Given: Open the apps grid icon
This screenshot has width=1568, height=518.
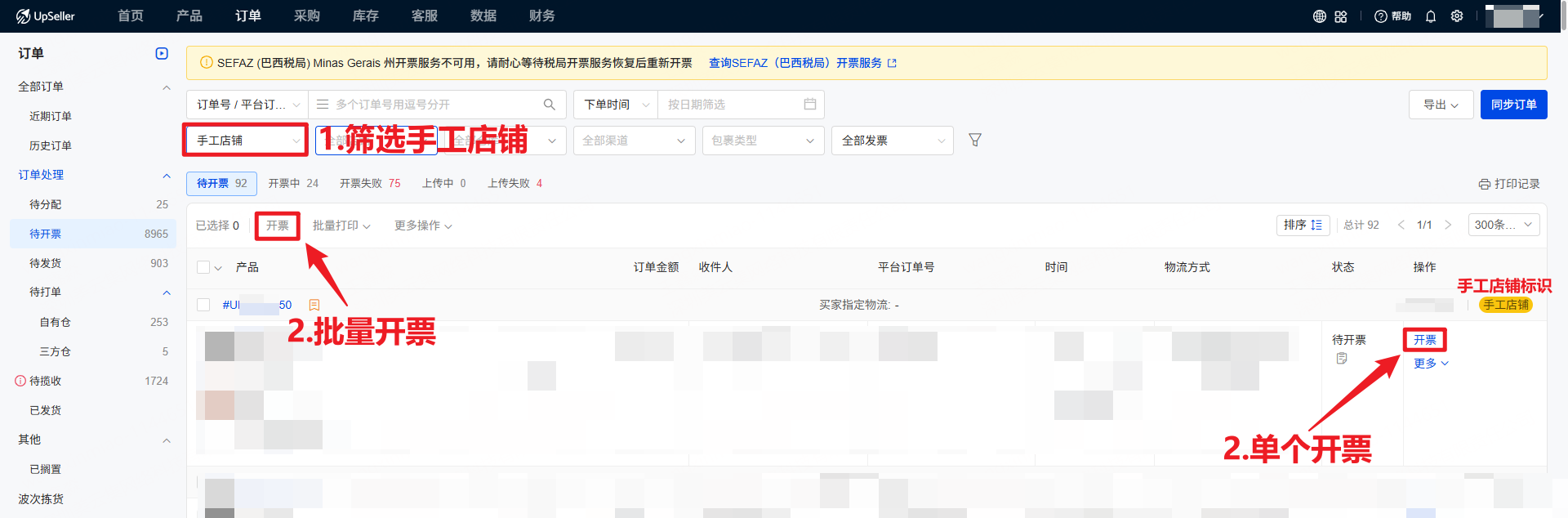Looking at the screenshot, I should tap(1341, 16).
